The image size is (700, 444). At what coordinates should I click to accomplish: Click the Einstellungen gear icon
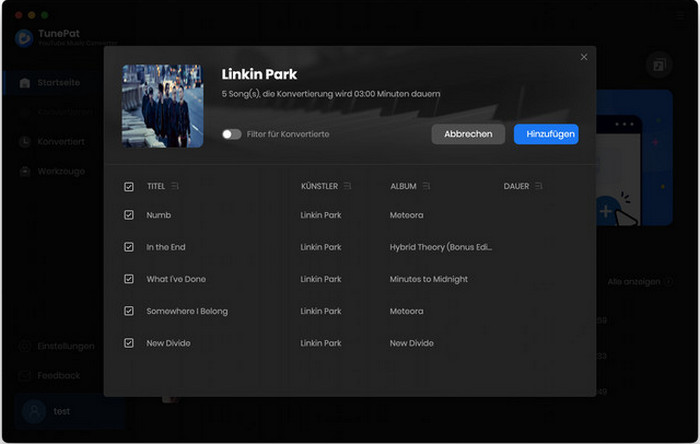[25, 346]
